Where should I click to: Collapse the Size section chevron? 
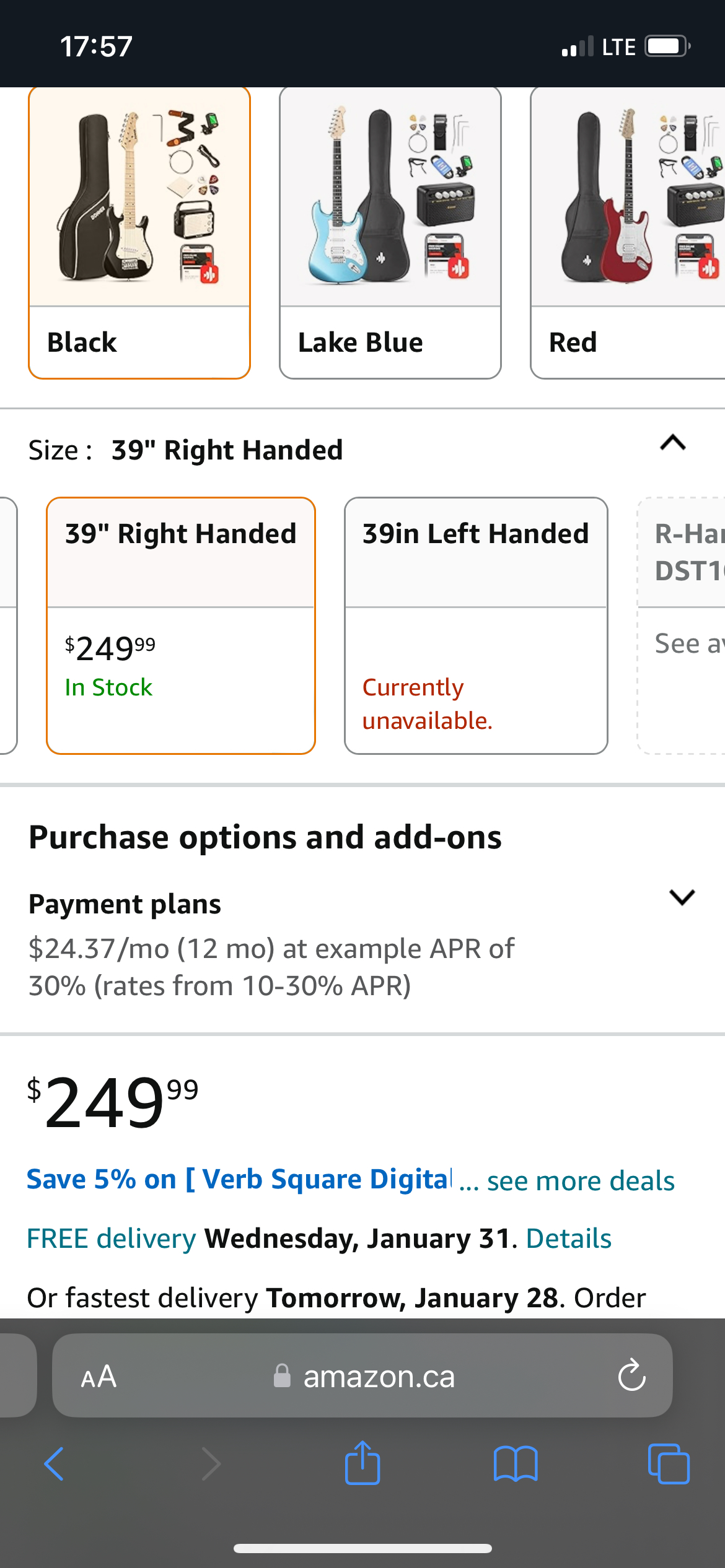click(x=673, y=443)
